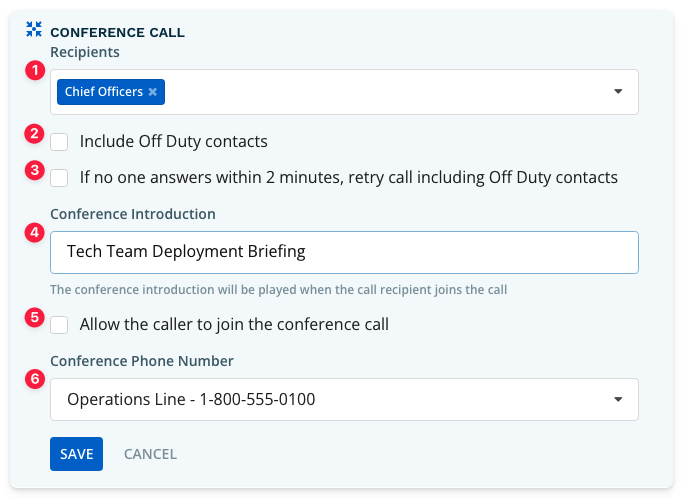Enable Include Off Duty contacts checkbox
The height and width of the screenshot is (498, 683).
tap(59, 142)
